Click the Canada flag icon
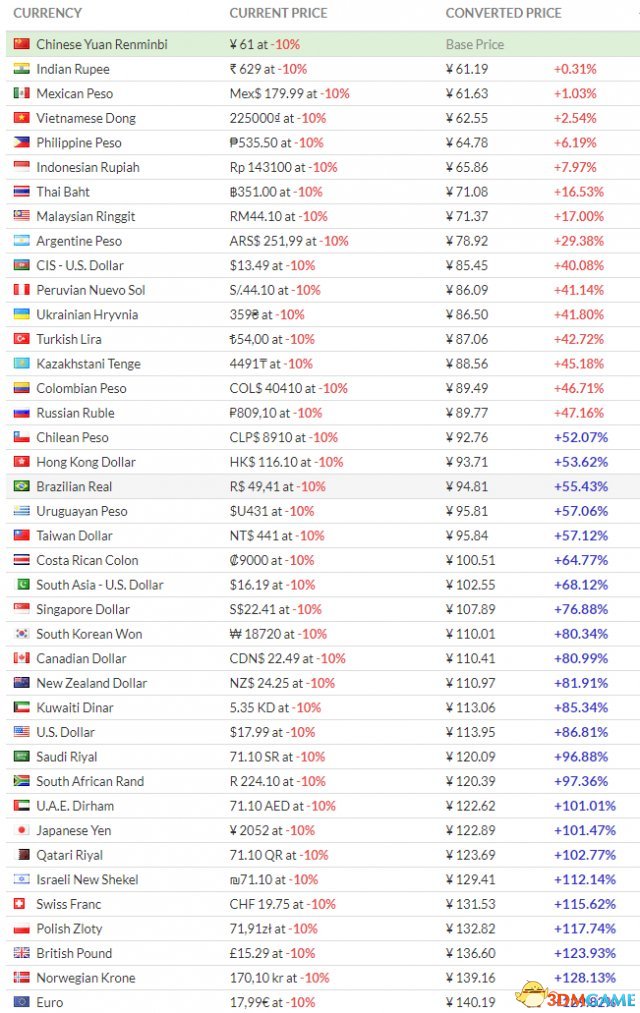 pos(21,658)
